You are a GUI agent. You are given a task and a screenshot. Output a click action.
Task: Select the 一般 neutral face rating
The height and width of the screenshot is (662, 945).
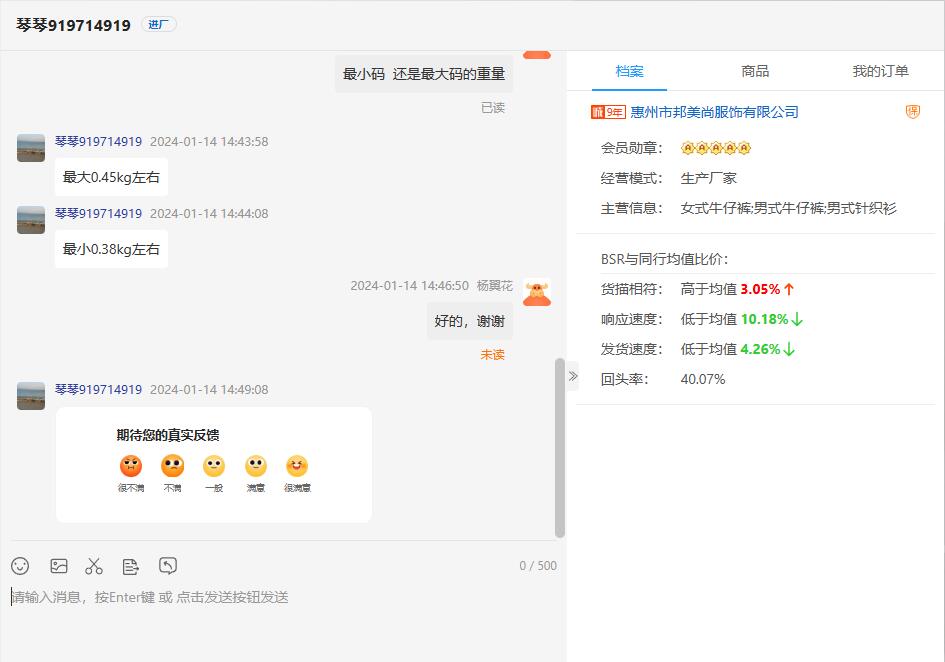[214, 466]
